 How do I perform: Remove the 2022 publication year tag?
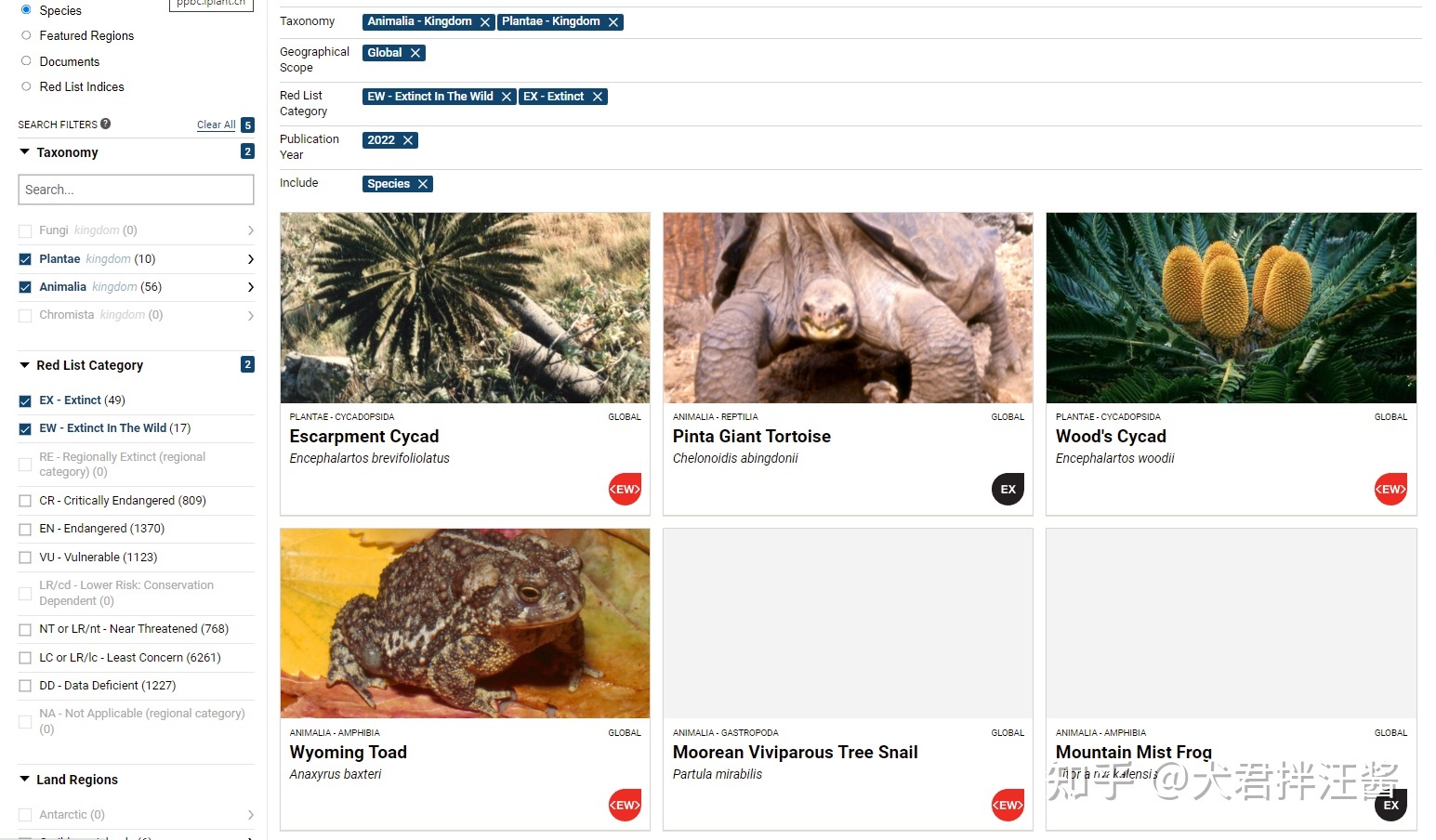point(407,140)
